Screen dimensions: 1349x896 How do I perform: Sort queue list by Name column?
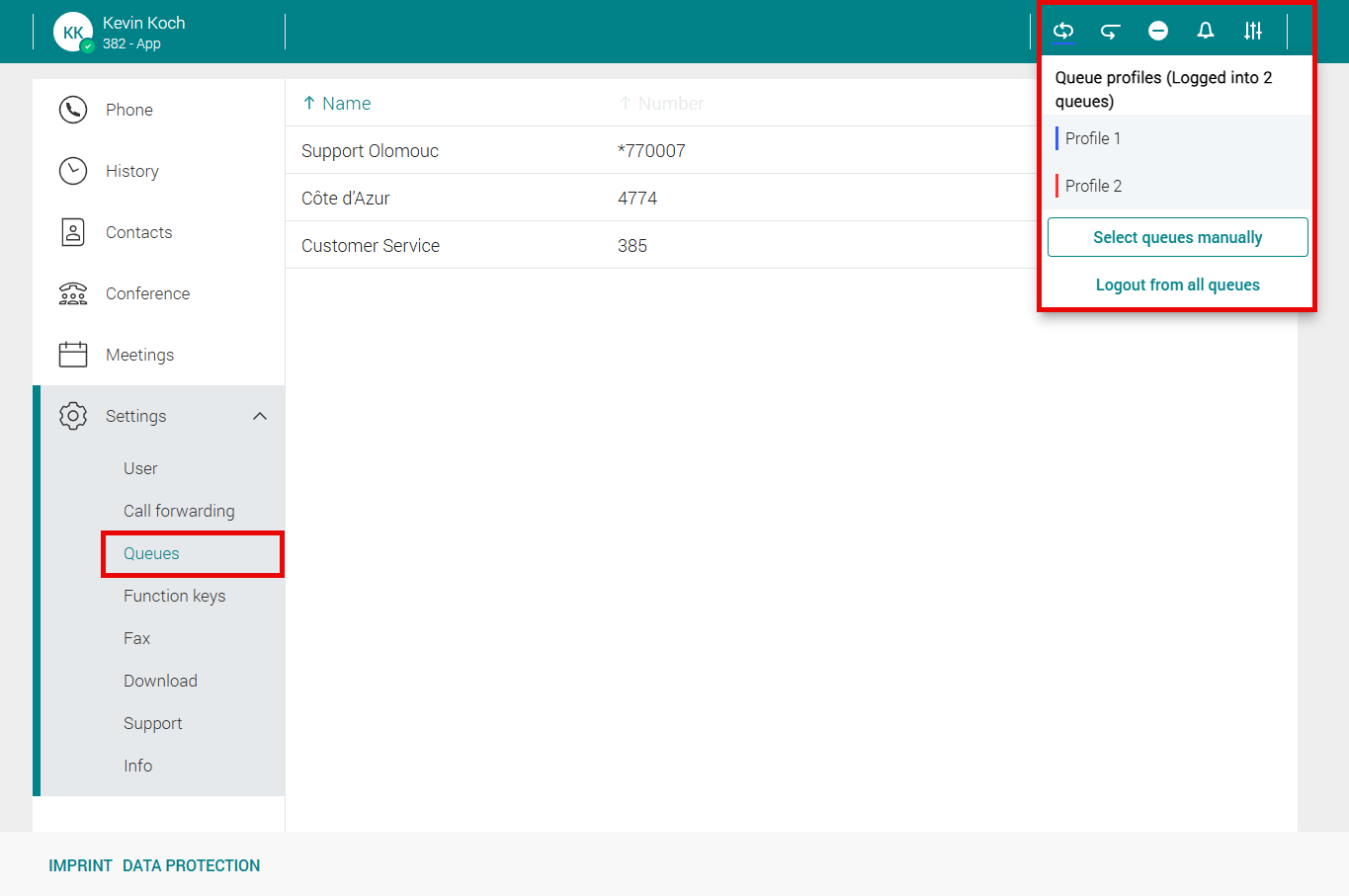tap(346, 104)
